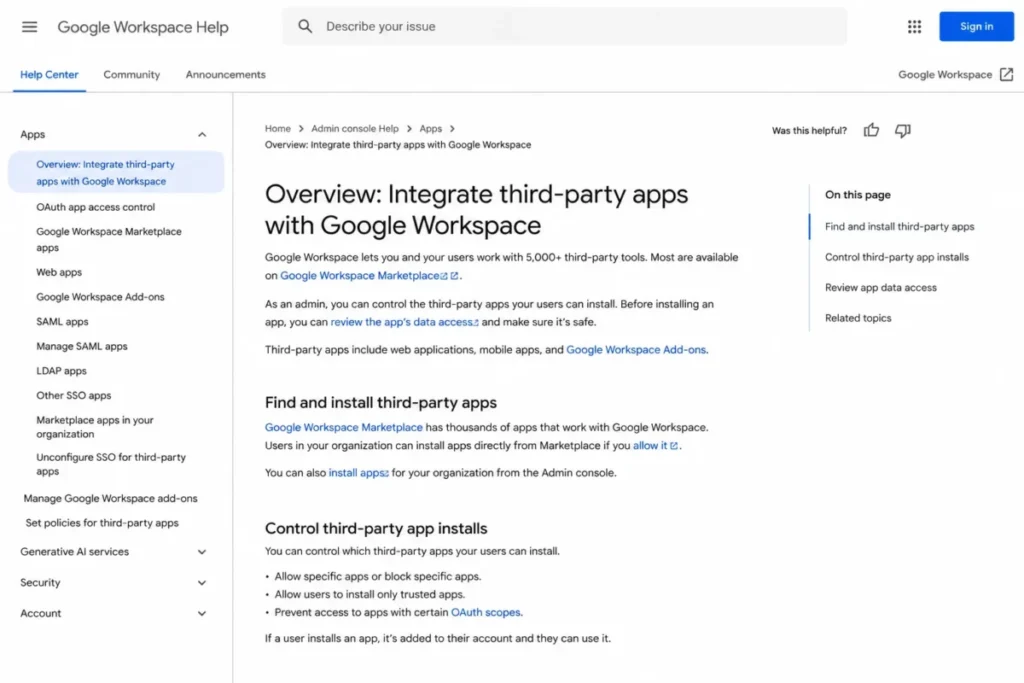The image size is (1024, 683).
Task: Click external link icon after Marketplace link
Action: click(454, 276)
